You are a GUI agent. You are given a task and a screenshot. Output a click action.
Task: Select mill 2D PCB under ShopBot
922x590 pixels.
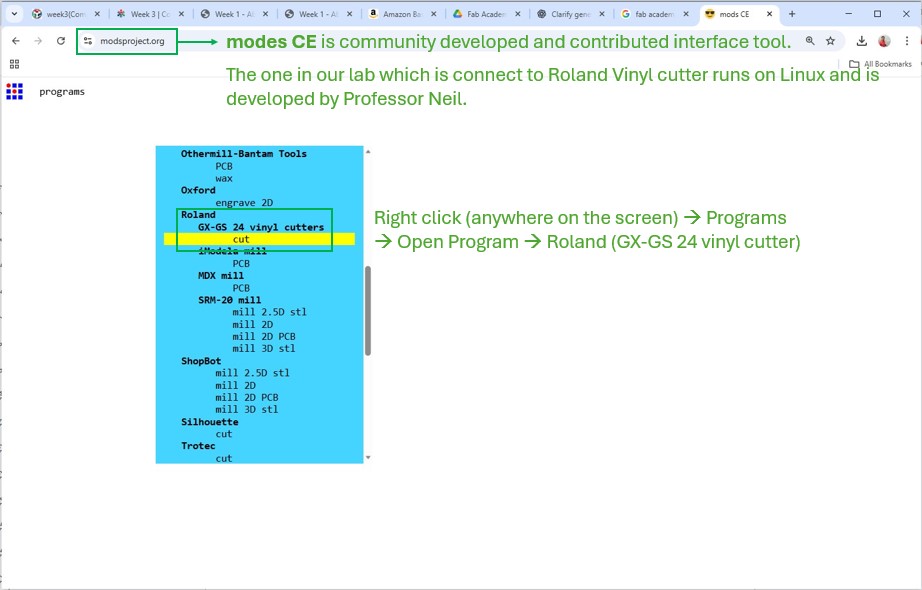click(x=247, y=398)
